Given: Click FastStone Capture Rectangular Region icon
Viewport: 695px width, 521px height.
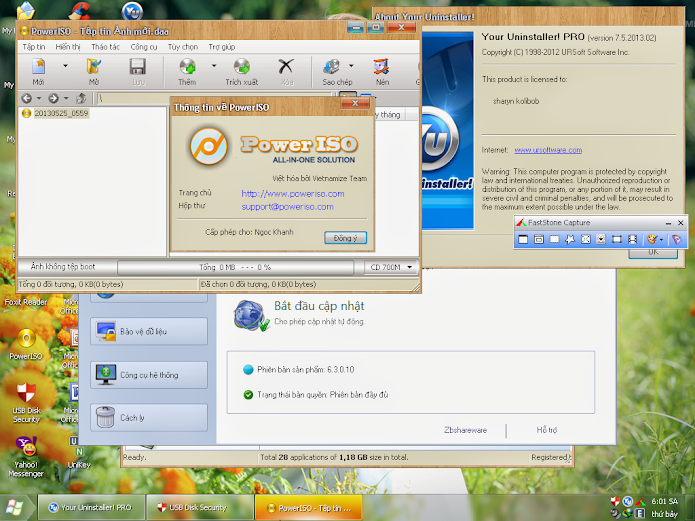Looking at the screenshot, I should [554, 239].
